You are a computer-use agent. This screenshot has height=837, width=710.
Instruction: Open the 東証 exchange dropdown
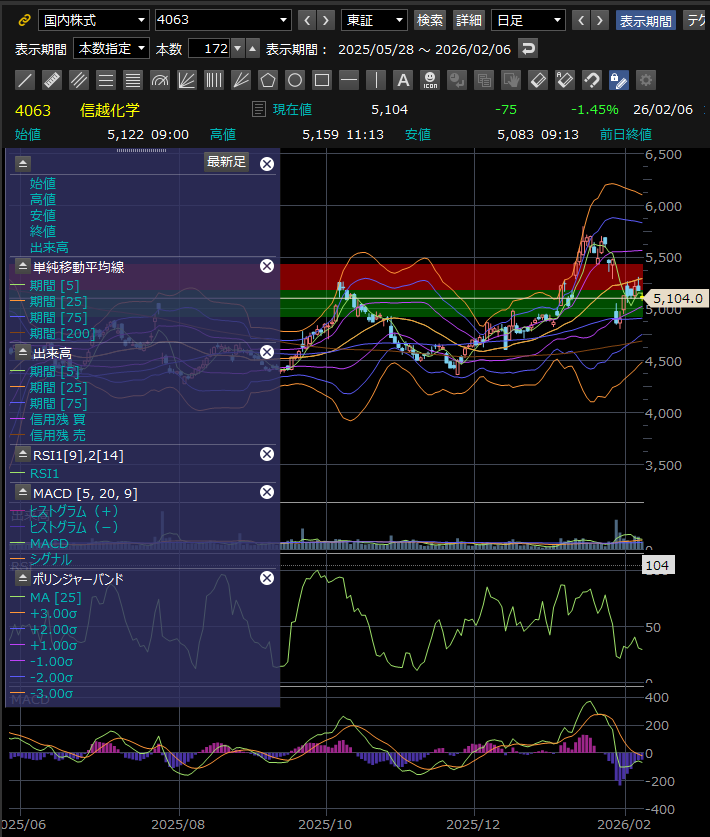click(x=374, y=20)
